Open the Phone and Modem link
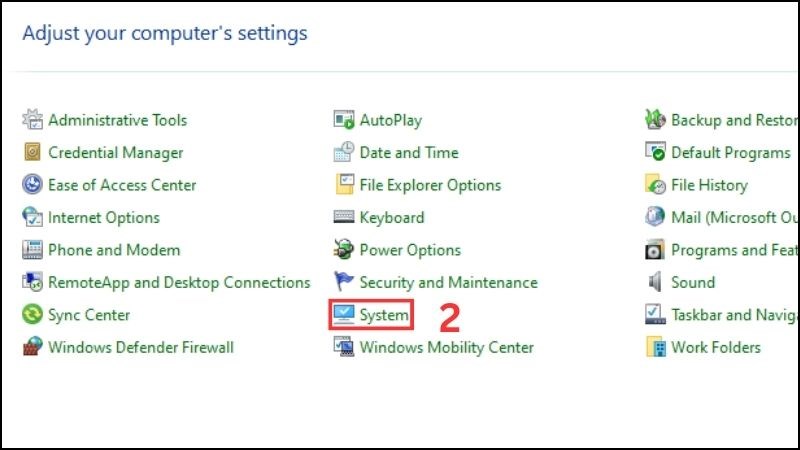 pyautogui.click(x=114, y=250)
